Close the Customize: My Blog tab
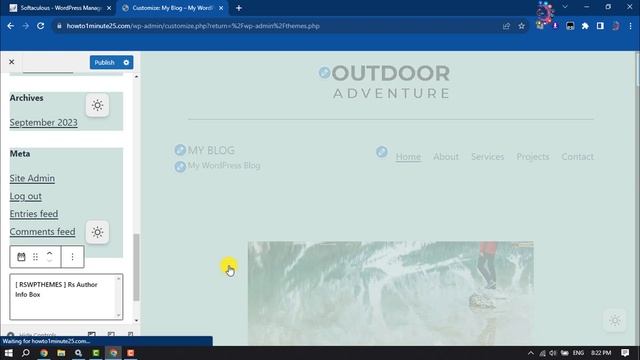The width and height of the screenshot is (640, 360). coord(221,8)
